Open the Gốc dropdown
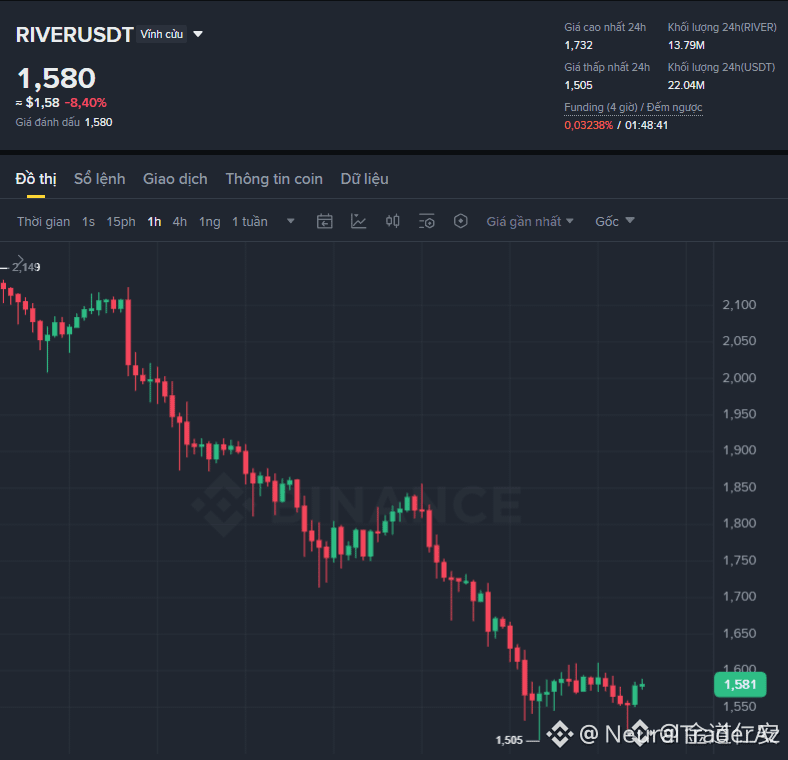This screenshot has height=760, width=788. tap(615, 222)
